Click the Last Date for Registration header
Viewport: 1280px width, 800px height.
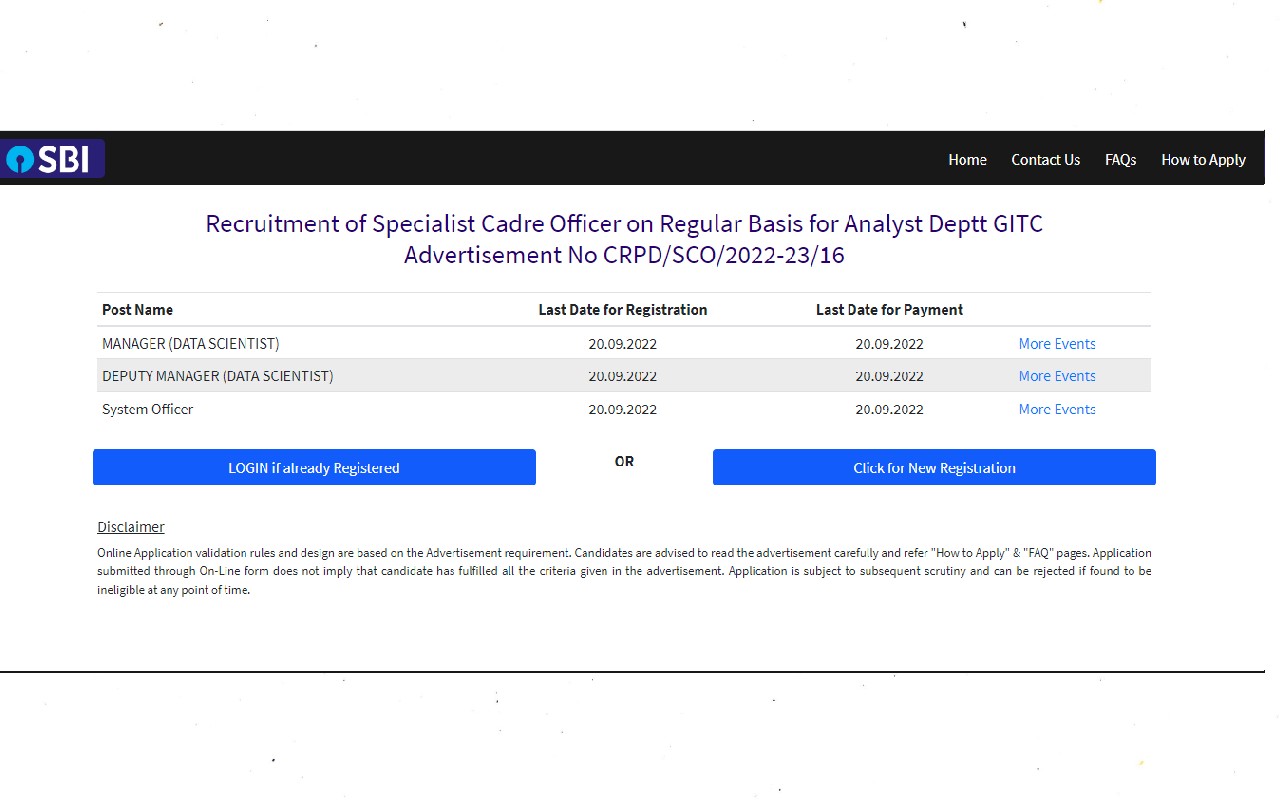tap(622, 310)
